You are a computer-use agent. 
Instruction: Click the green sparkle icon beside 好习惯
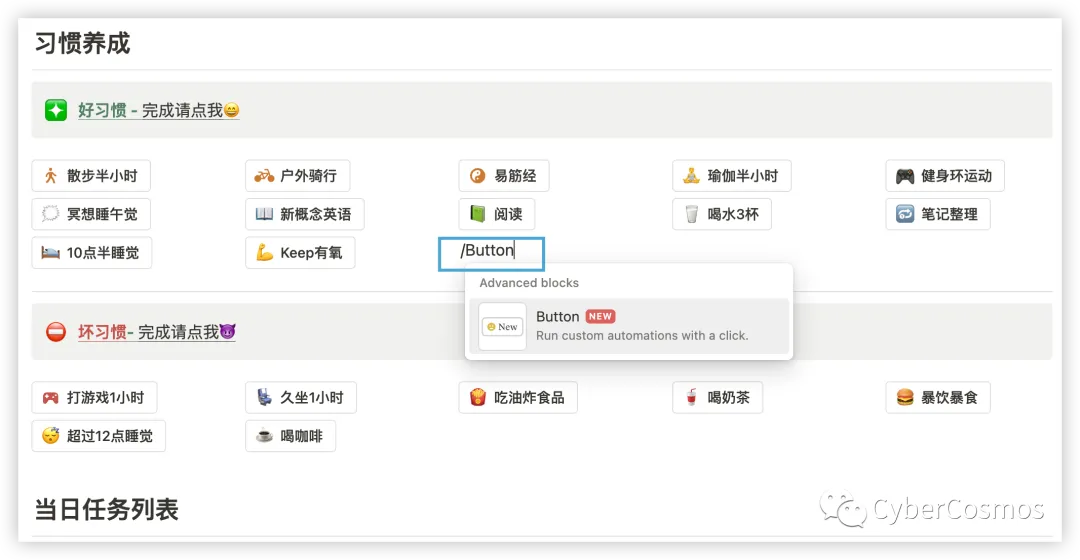point(56,110)
